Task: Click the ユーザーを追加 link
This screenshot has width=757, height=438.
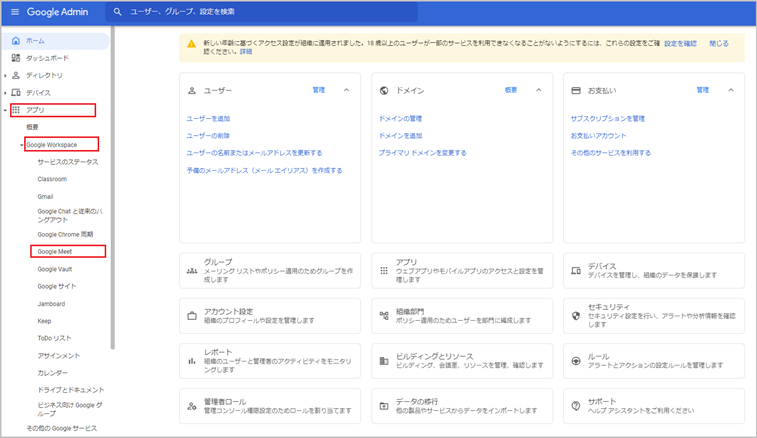Action: point(208,118)
